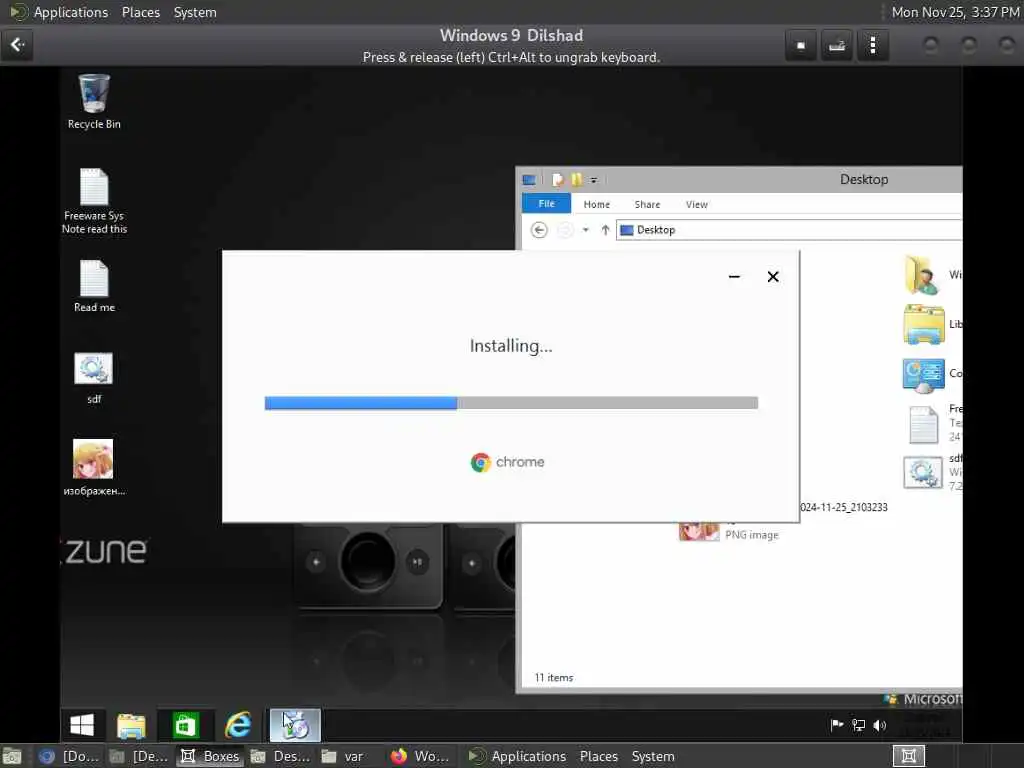Switch to Des... window button
1024x768 pixels.
[281, 756]
